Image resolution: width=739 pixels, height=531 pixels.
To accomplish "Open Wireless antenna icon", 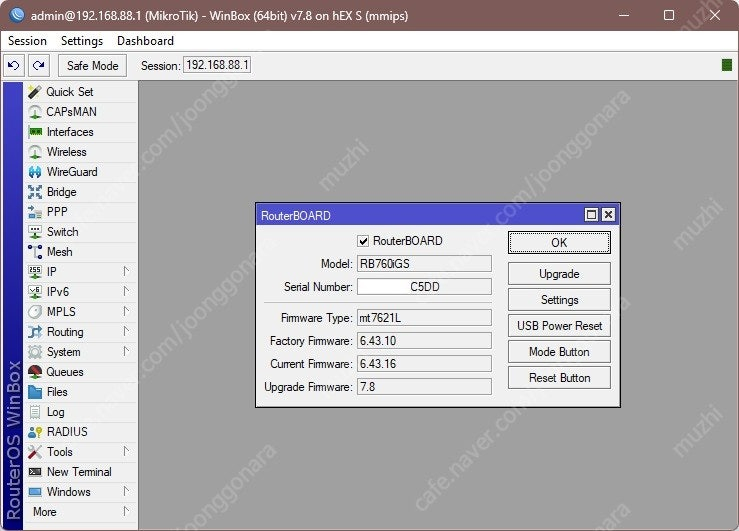I will [35, 152].
